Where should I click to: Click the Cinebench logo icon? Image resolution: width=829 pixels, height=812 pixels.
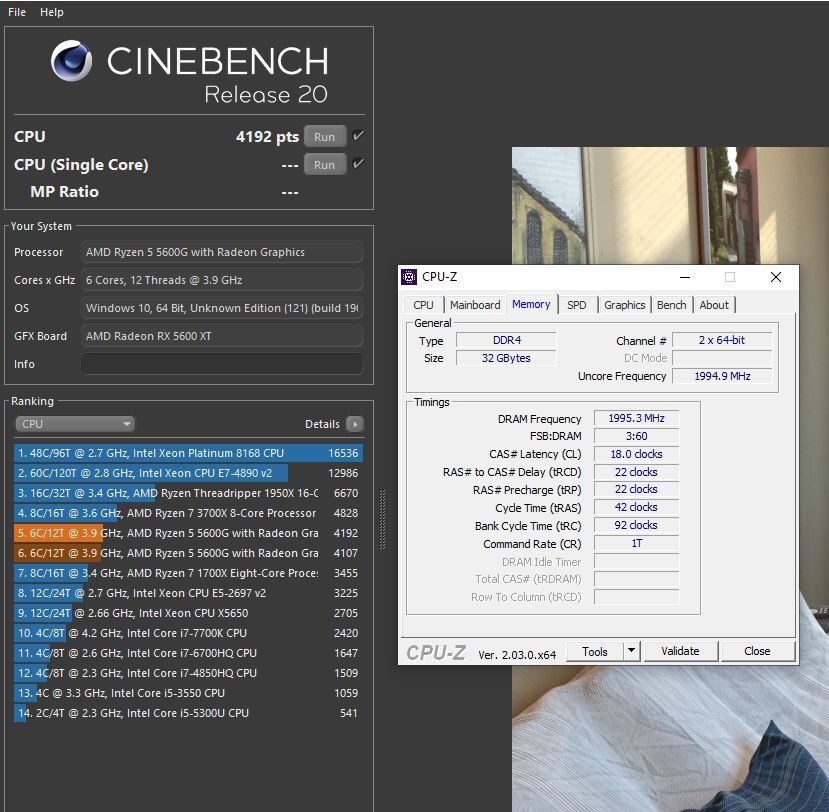71,61
